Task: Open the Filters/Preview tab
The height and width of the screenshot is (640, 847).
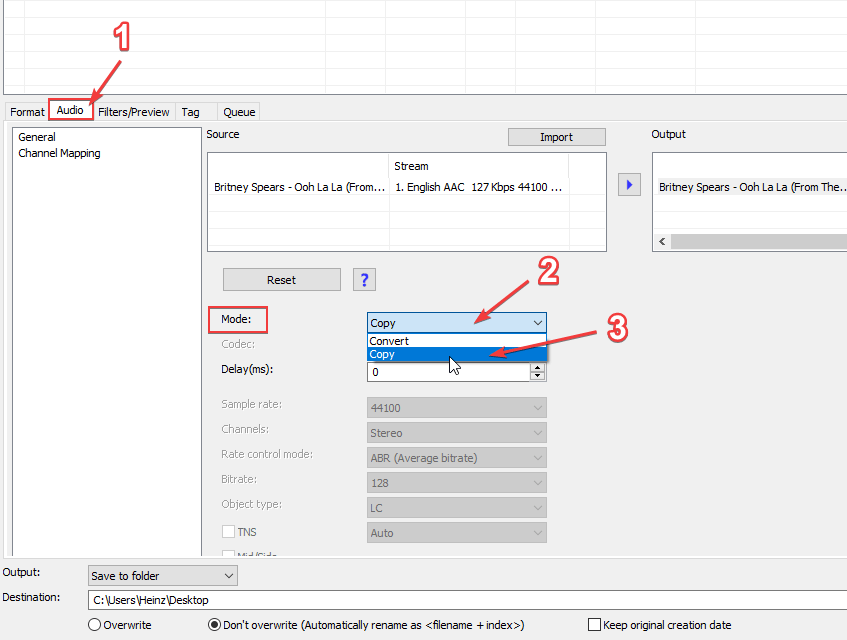Action: (x=134, y=112)
